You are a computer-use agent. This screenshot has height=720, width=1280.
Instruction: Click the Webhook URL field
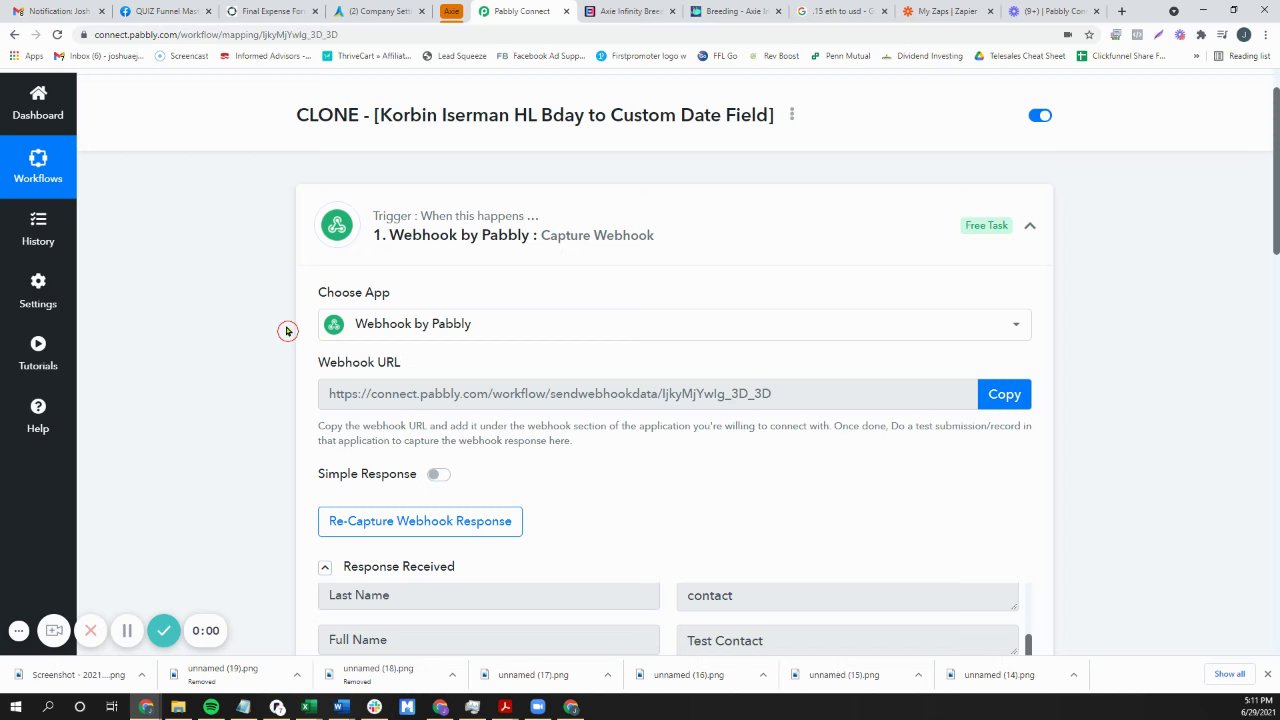648,394
